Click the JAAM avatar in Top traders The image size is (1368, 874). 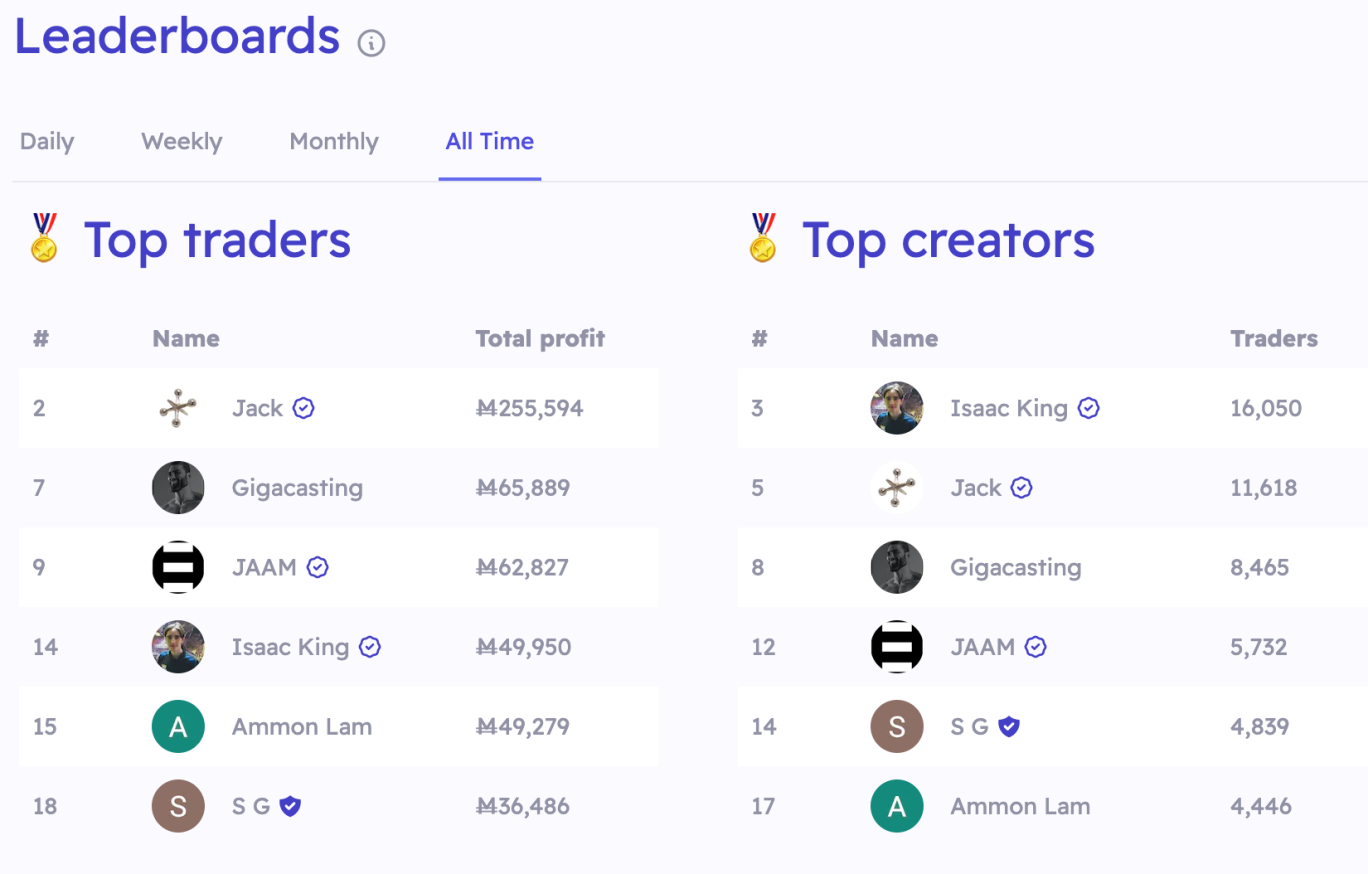point(178,567)
